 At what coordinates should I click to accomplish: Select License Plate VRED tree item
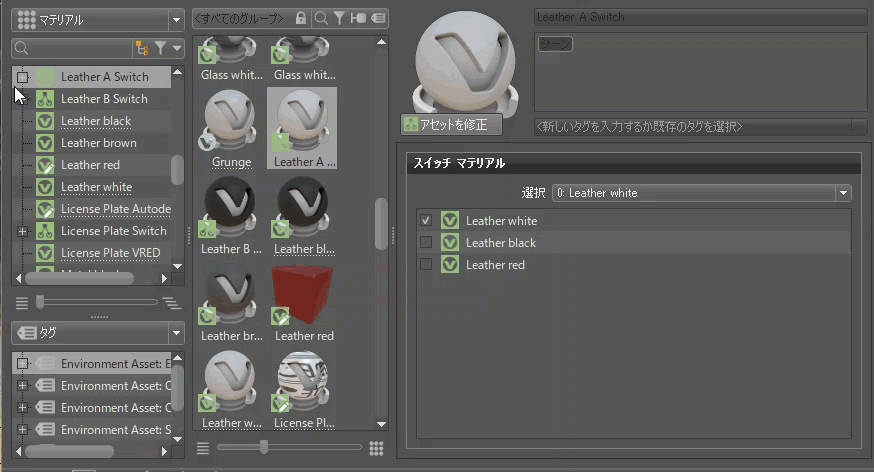click(110, 253)
